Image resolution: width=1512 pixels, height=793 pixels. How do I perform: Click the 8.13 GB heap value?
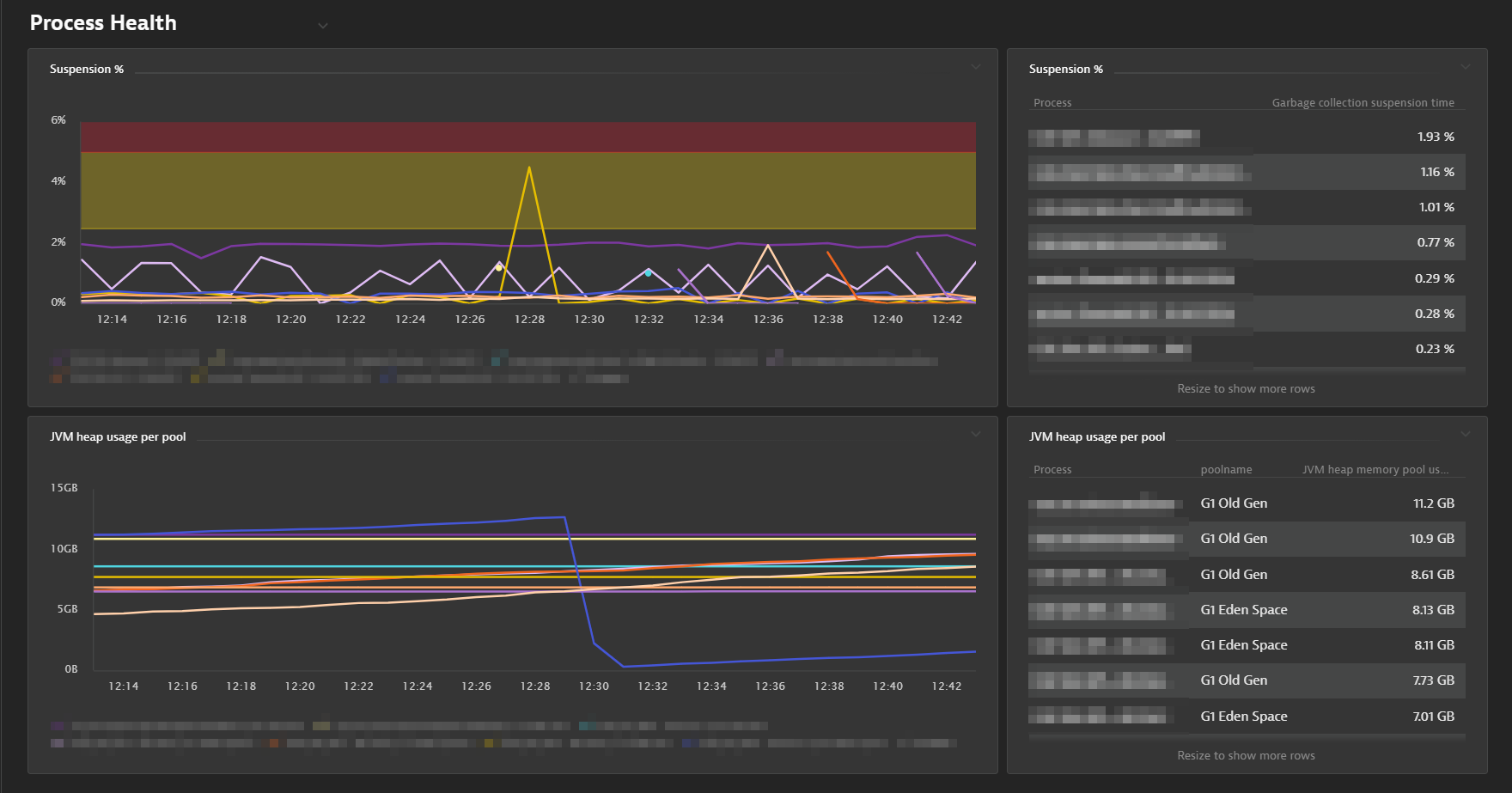point(1433,610)
